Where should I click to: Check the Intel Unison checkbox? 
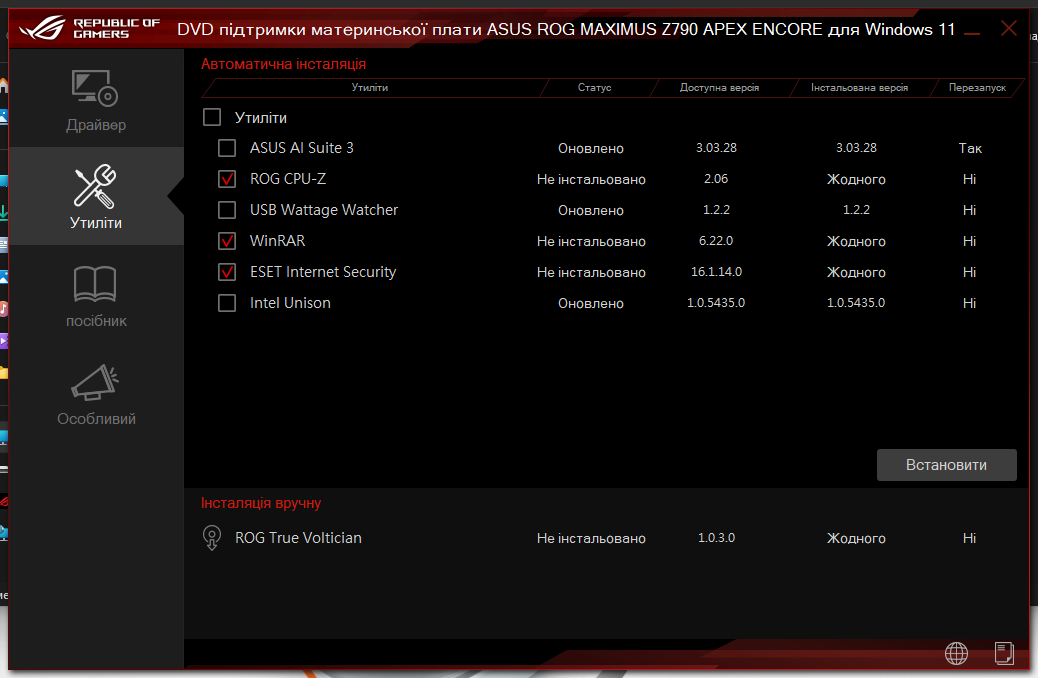pyautogui.click(x=226, y=302)
